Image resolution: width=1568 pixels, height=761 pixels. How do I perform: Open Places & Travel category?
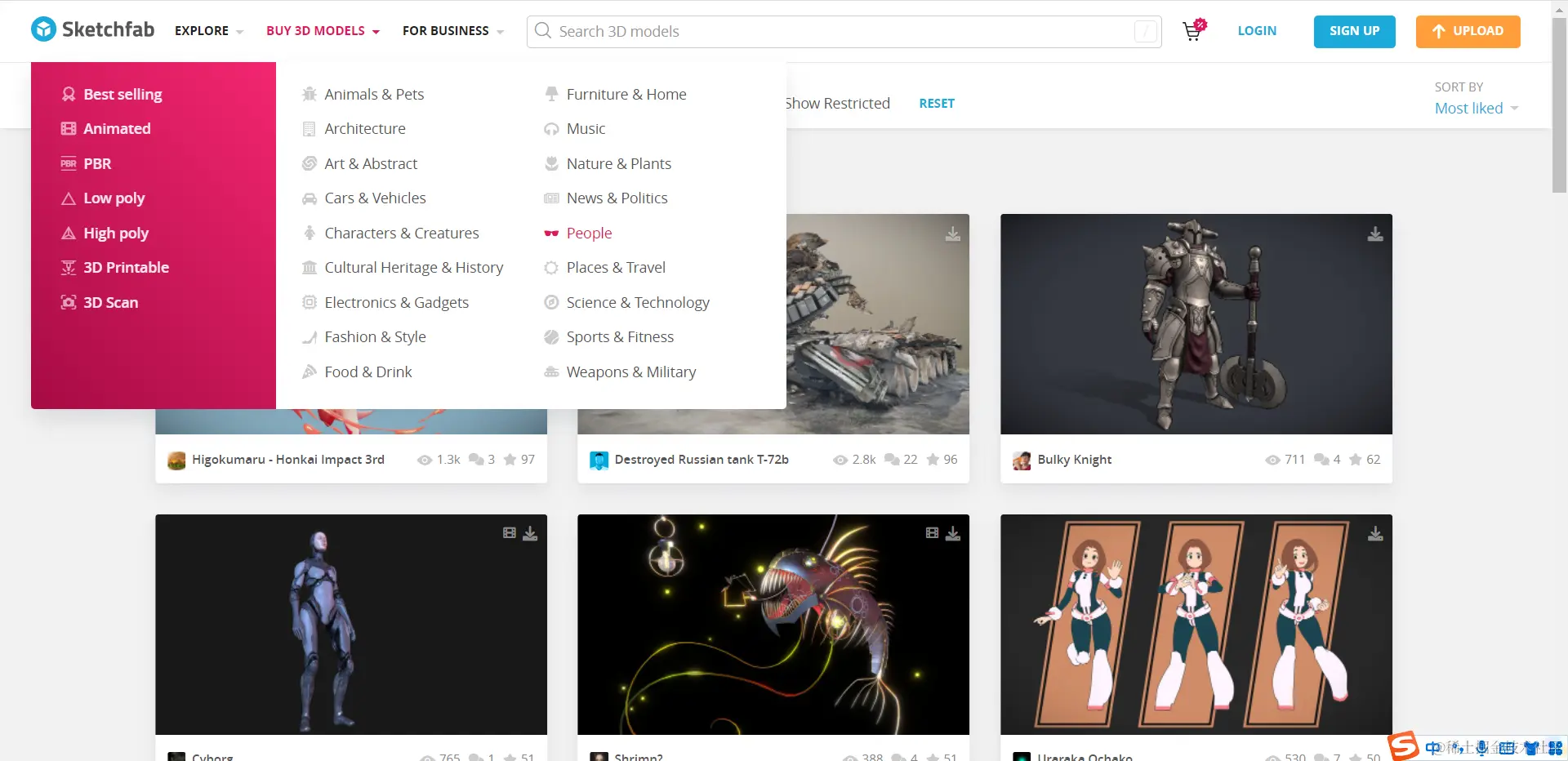(616, 267)
